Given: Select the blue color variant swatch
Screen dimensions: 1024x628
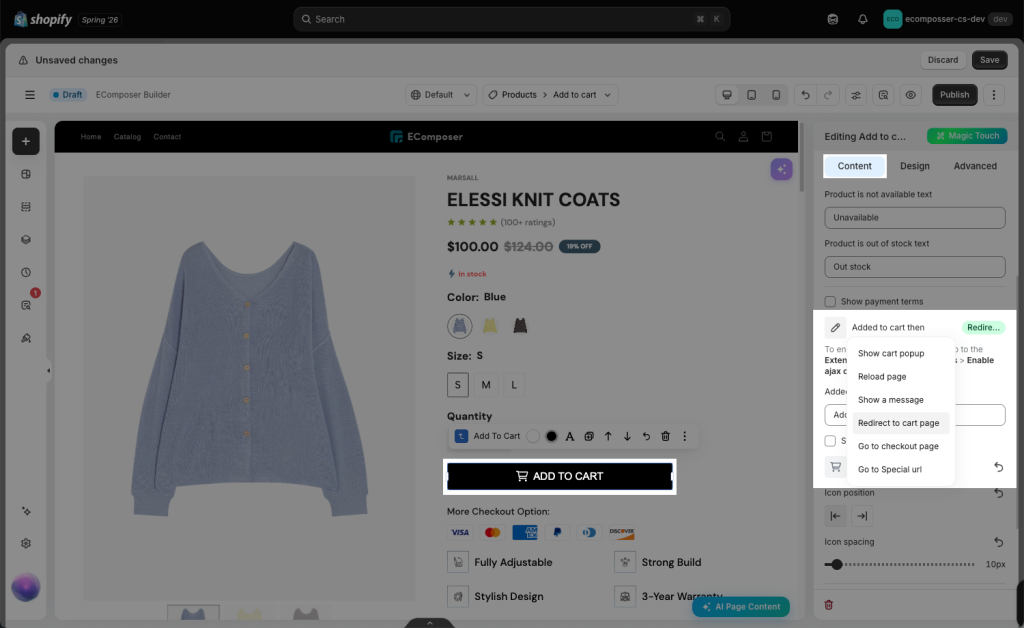Looking at the screenshot, I should (460, 326).
